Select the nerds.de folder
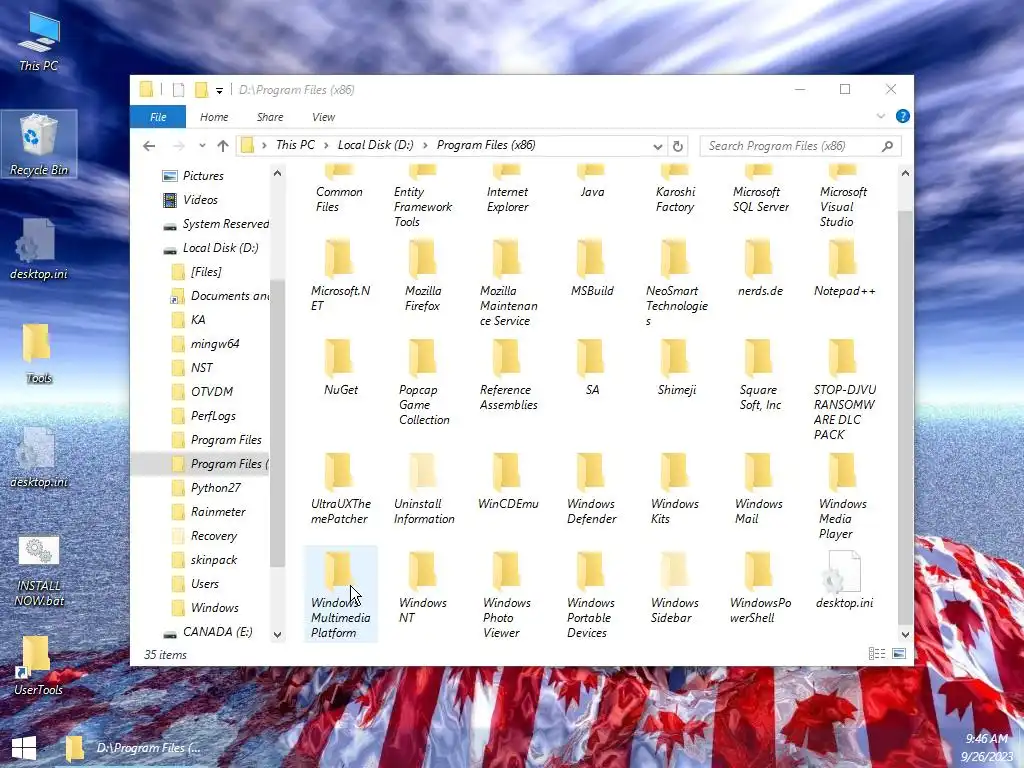The width and height of the screenshot is (1024, 768). coord(760,268)
